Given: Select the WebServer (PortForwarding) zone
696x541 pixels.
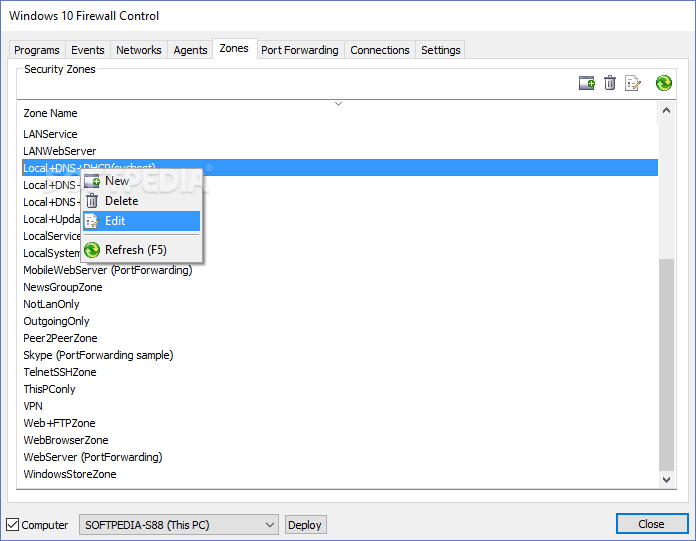Looking at the screenshot, I should pyautogui.click(x=93, y=457).
